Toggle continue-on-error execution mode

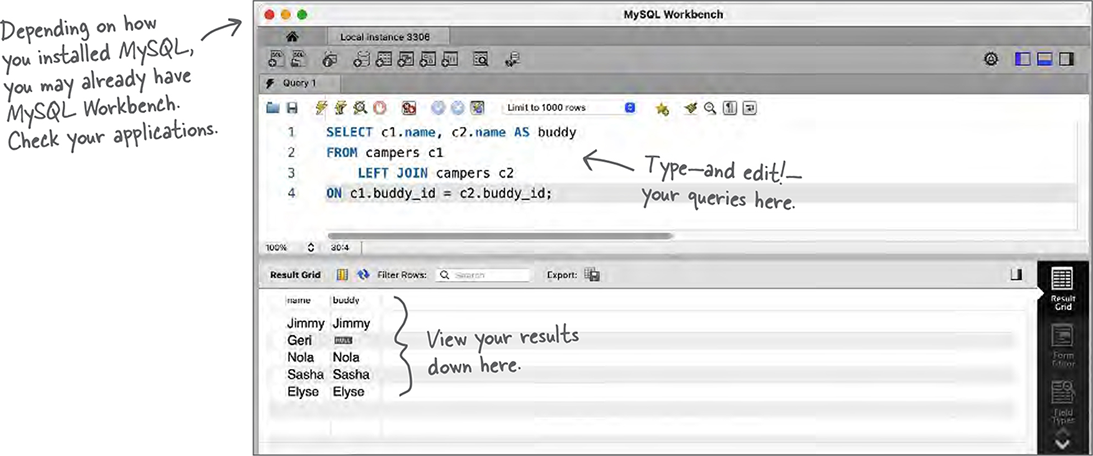[x=409, y=108]
